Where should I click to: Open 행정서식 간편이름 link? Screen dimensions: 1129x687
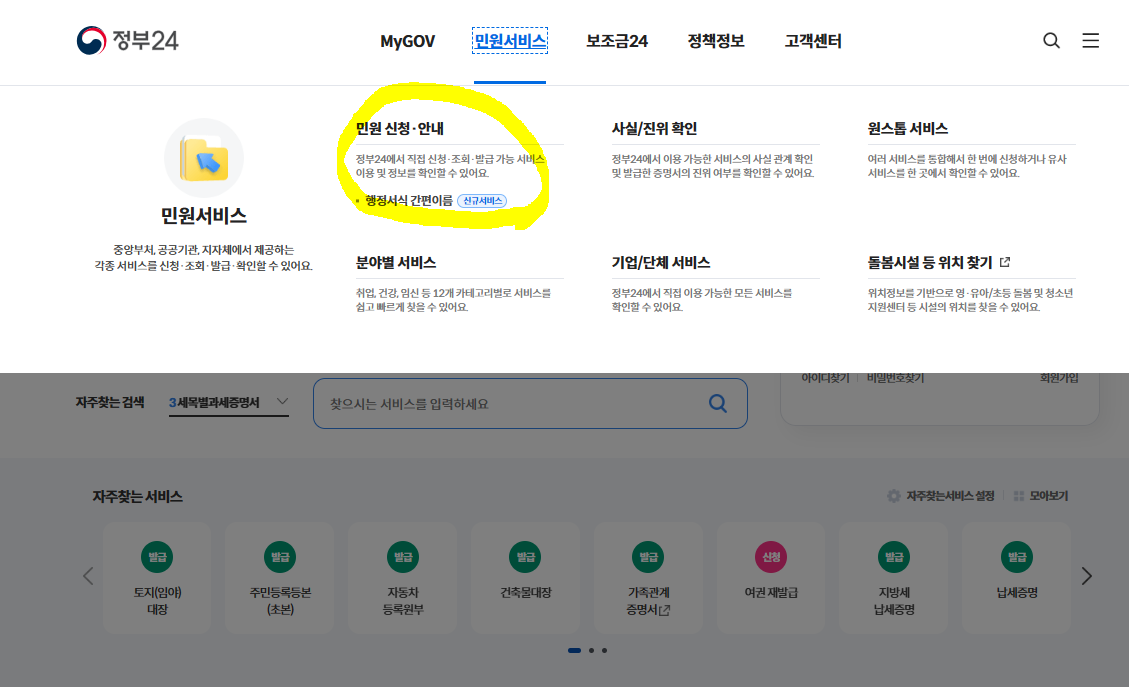[x=409, y=200]
